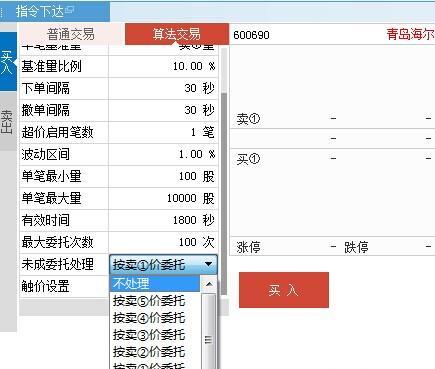Edit 超价启用笔数 value 1 笔
Screen dimensions: 435x369
(x=163, y=132)
